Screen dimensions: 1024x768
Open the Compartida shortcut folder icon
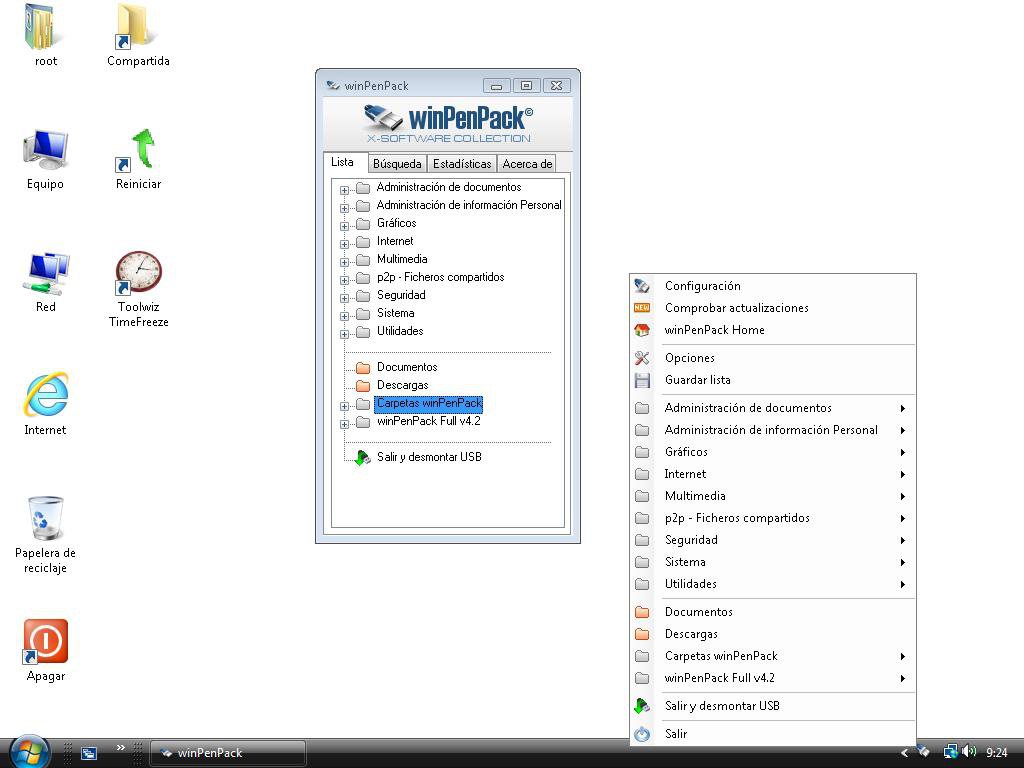(x=137, y=27)
